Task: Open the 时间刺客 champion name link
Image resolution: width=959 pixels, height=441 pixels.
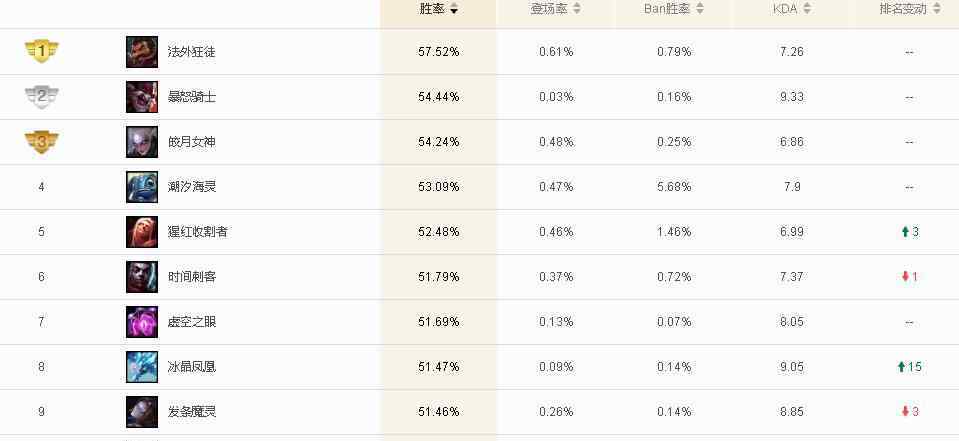Action: [192, 277]
